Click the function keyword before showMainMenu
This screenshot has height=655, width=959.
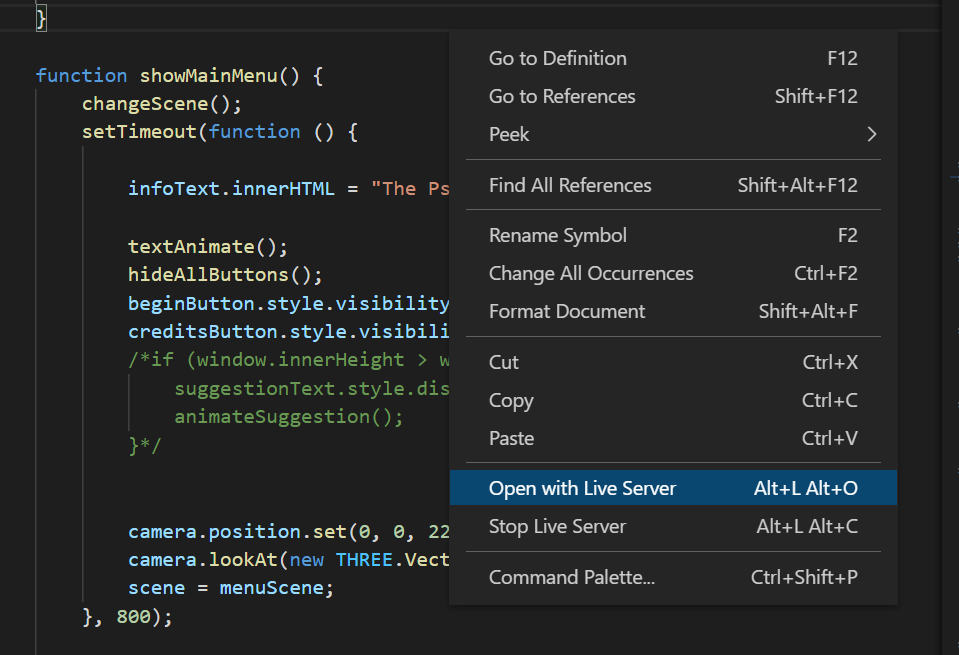[81, 76]
